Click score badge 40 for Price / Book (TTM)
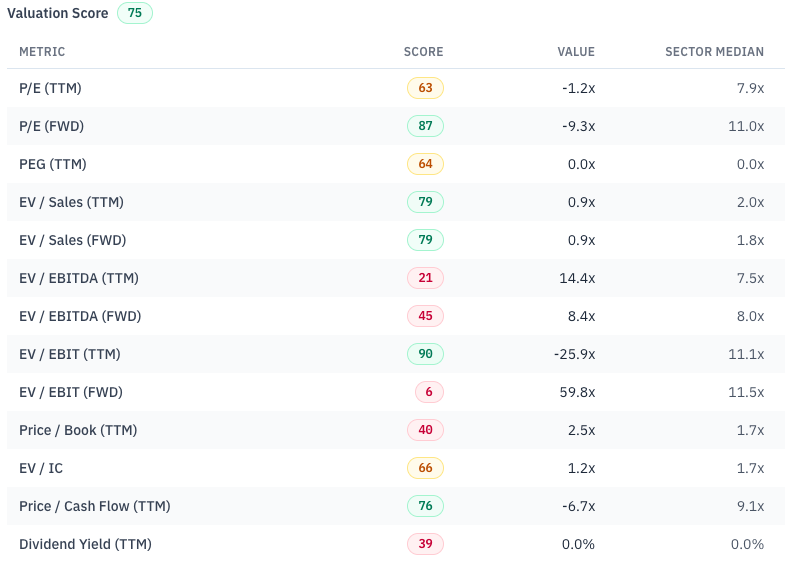Image resolution: width=785 pixels, height=569 pixels. tap(425, 430)
